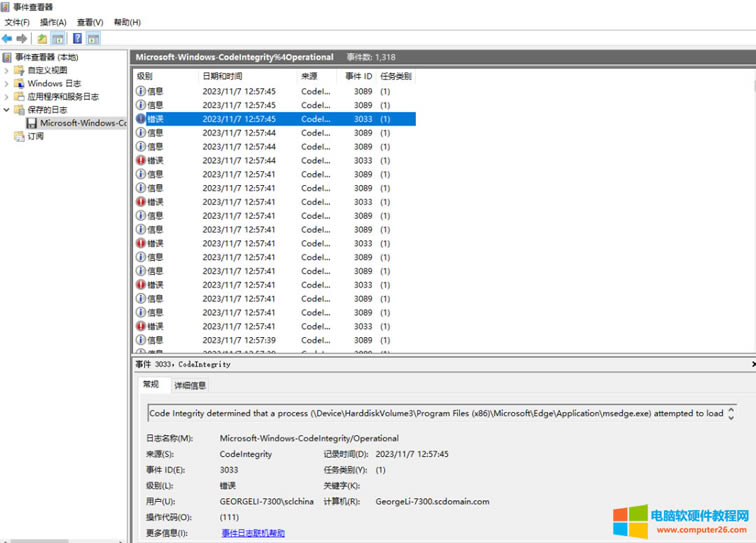
Task: Open the 查看(V) menu
Action: click(x=90, y=22)
